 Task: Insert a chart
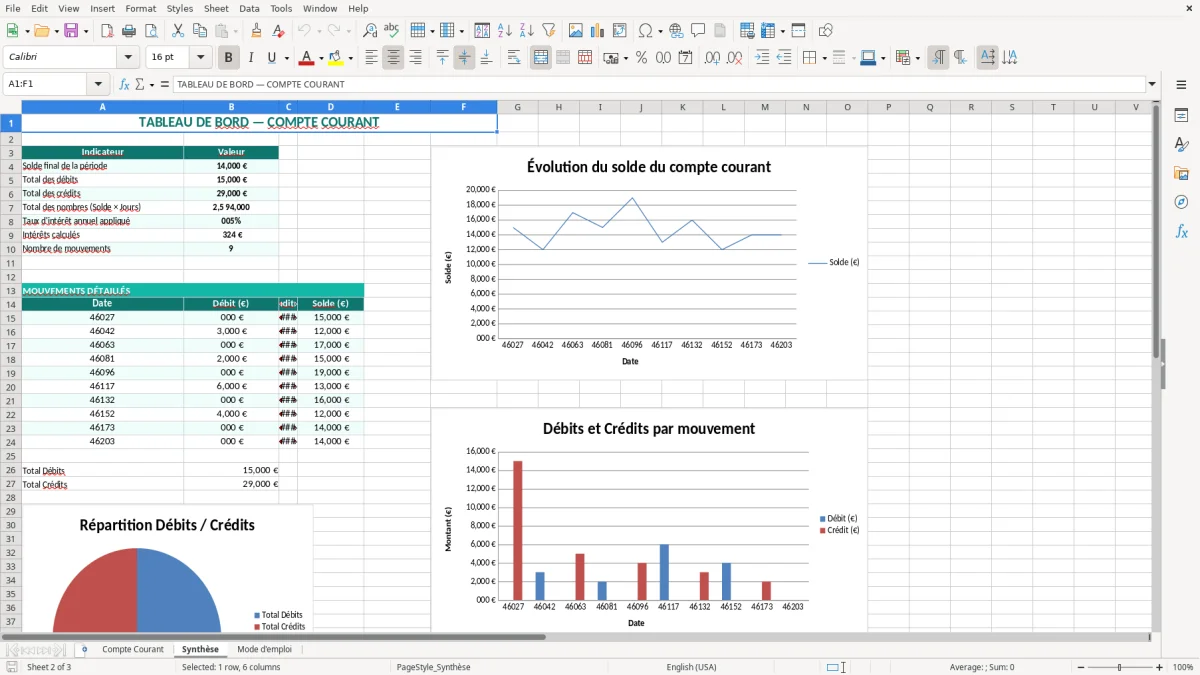598,31
